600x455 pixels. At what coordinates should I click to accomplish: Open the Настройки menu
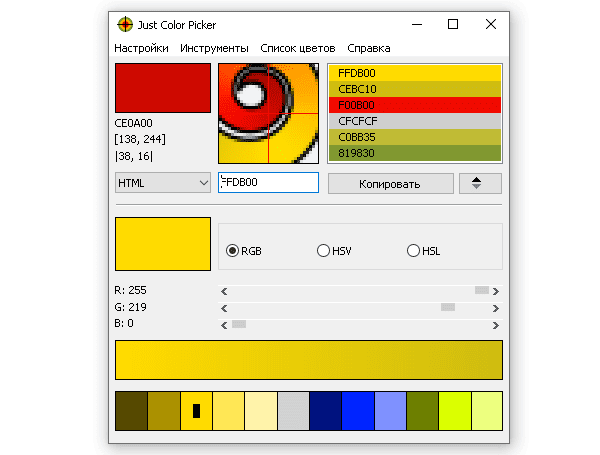click(141, 48)
